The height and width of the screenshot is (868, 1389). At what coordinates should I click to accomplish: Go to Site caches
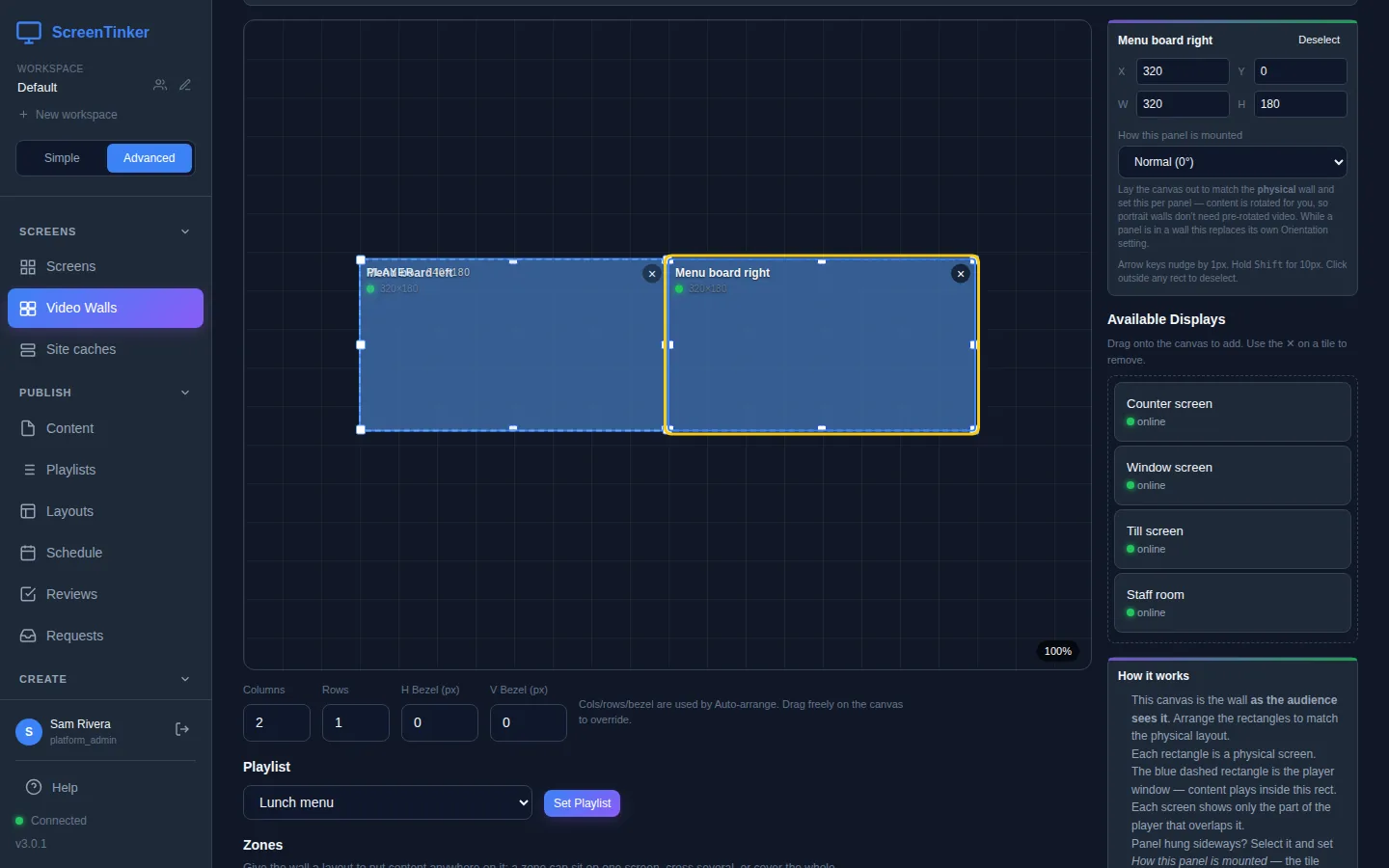[105, 350]
